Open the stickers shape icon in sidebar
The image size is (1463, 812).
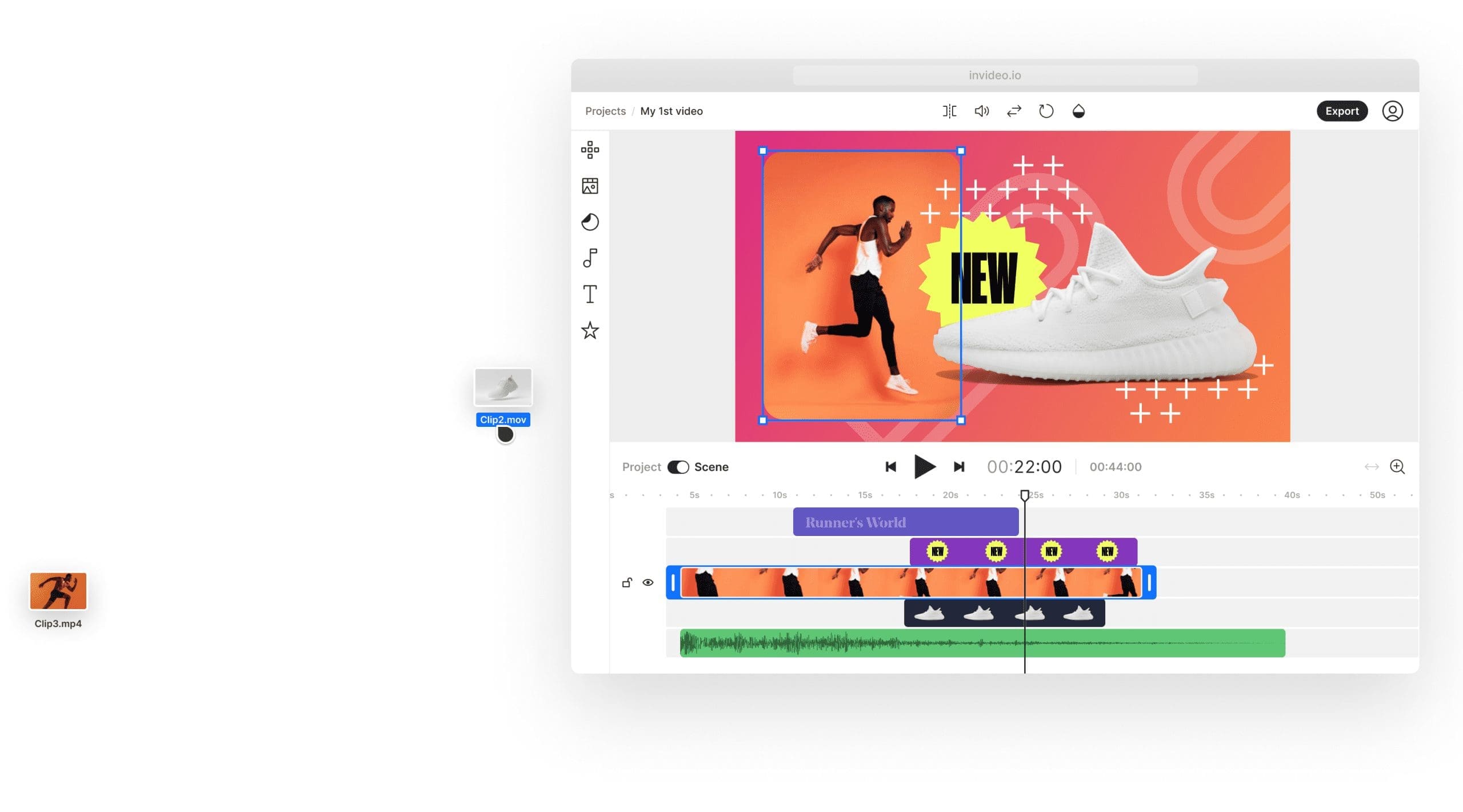click(590, 222)
